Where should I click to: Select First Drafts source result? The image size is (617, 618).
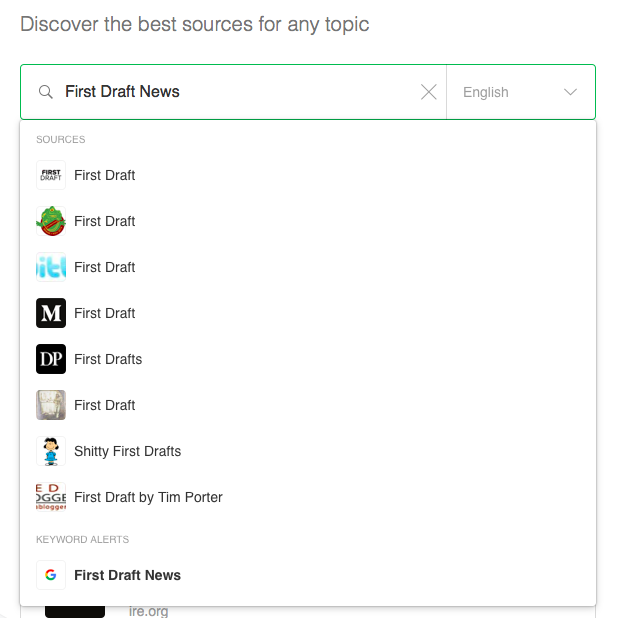coord(108,359)
